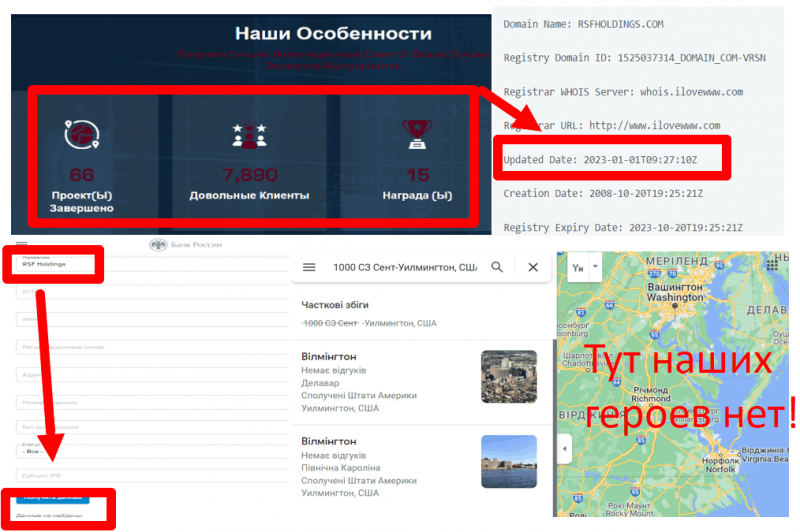
Task: Click the Тип организации input field
Action: 153,426
